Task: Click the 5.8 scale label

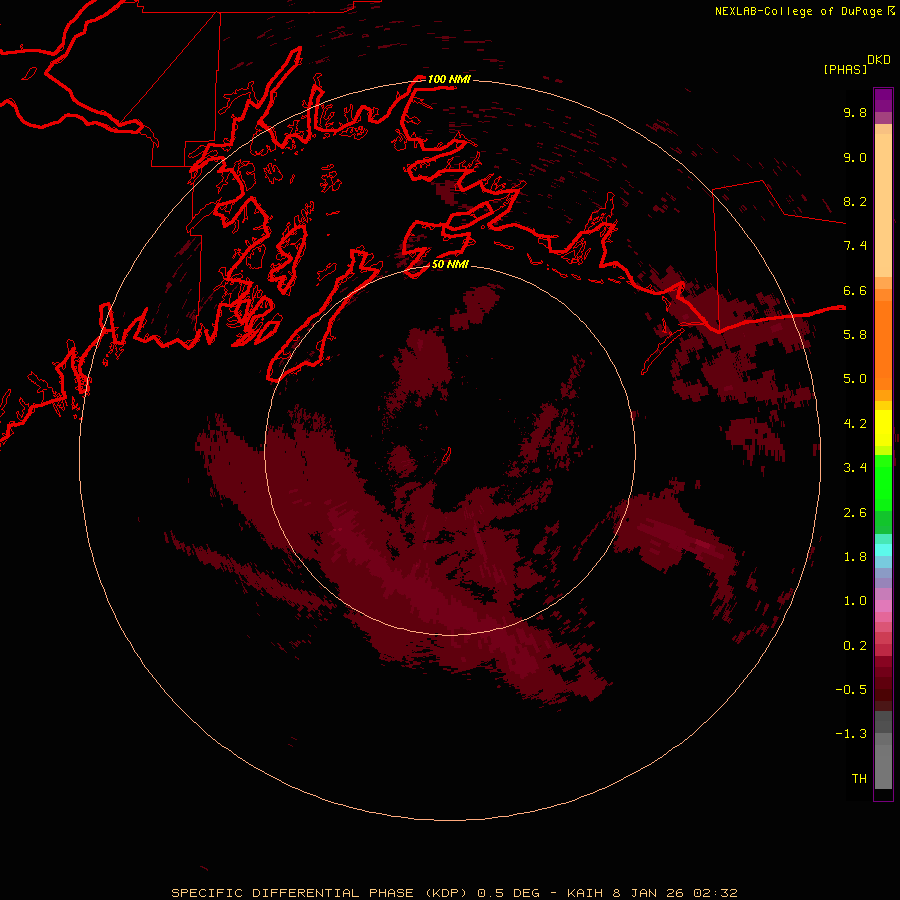Action: pos(855,334)
